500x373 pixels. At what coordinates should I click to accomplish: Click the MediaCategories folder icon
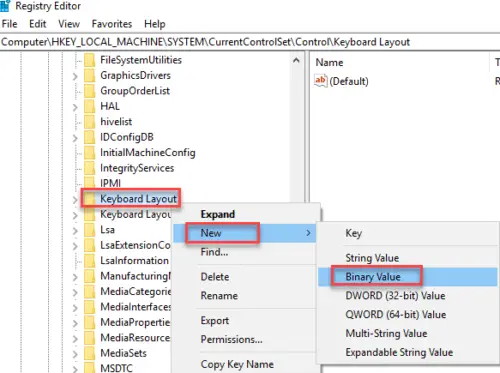(x=89, y=292)
